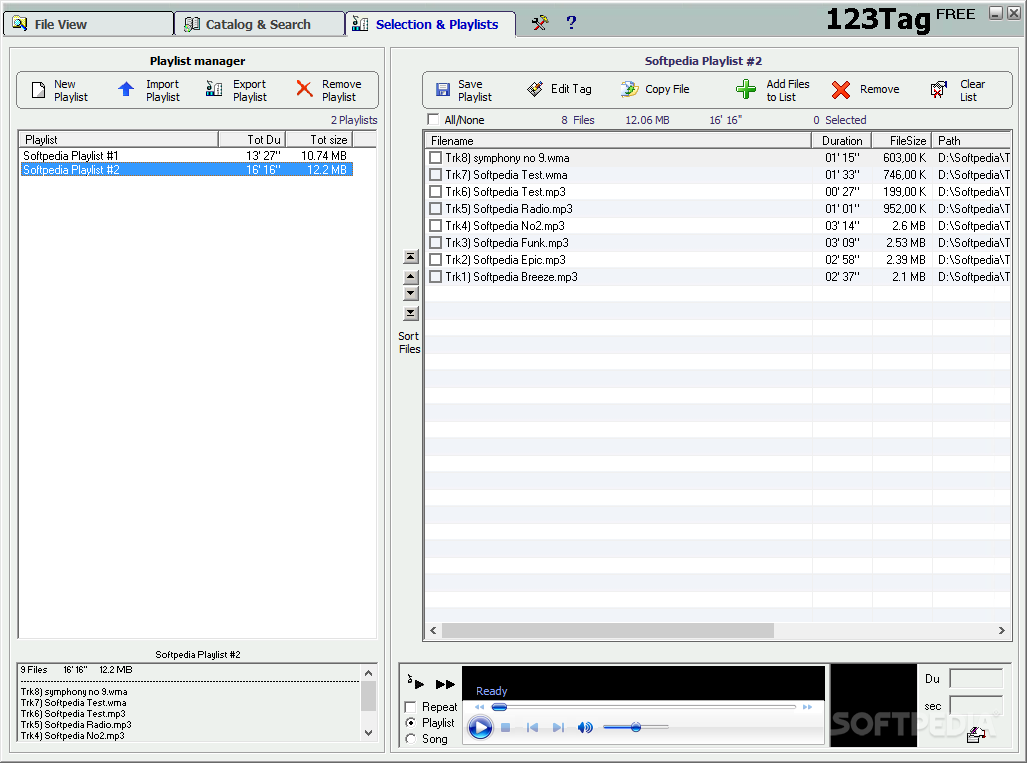Switch to the Catalog & Search tab
Viewport: 1027px width, 763px height.
[x=259, y=24]
